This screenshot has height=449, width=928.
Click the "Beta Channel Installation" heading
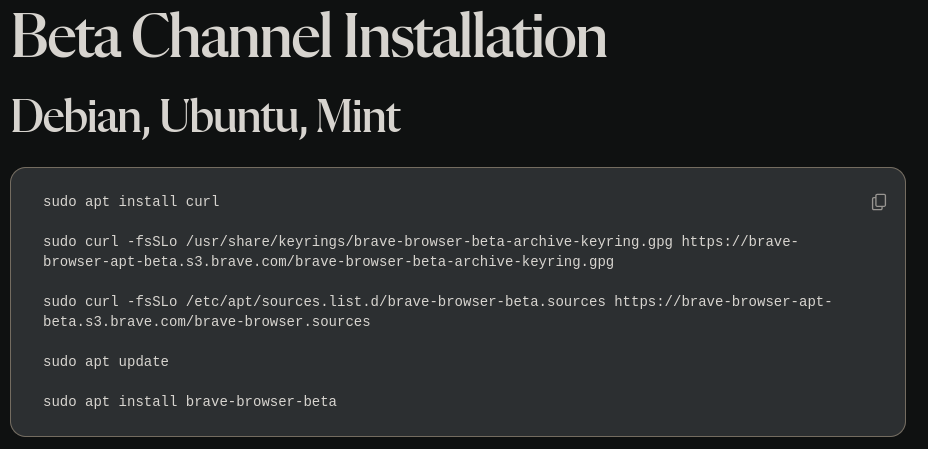click(309, 36)
